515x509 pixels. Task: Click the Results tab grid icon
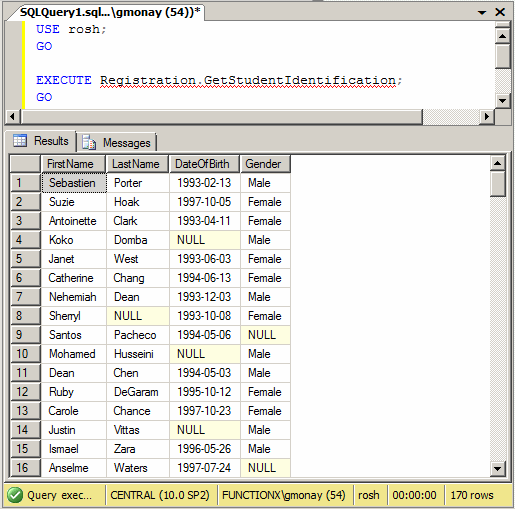point(20,140)
